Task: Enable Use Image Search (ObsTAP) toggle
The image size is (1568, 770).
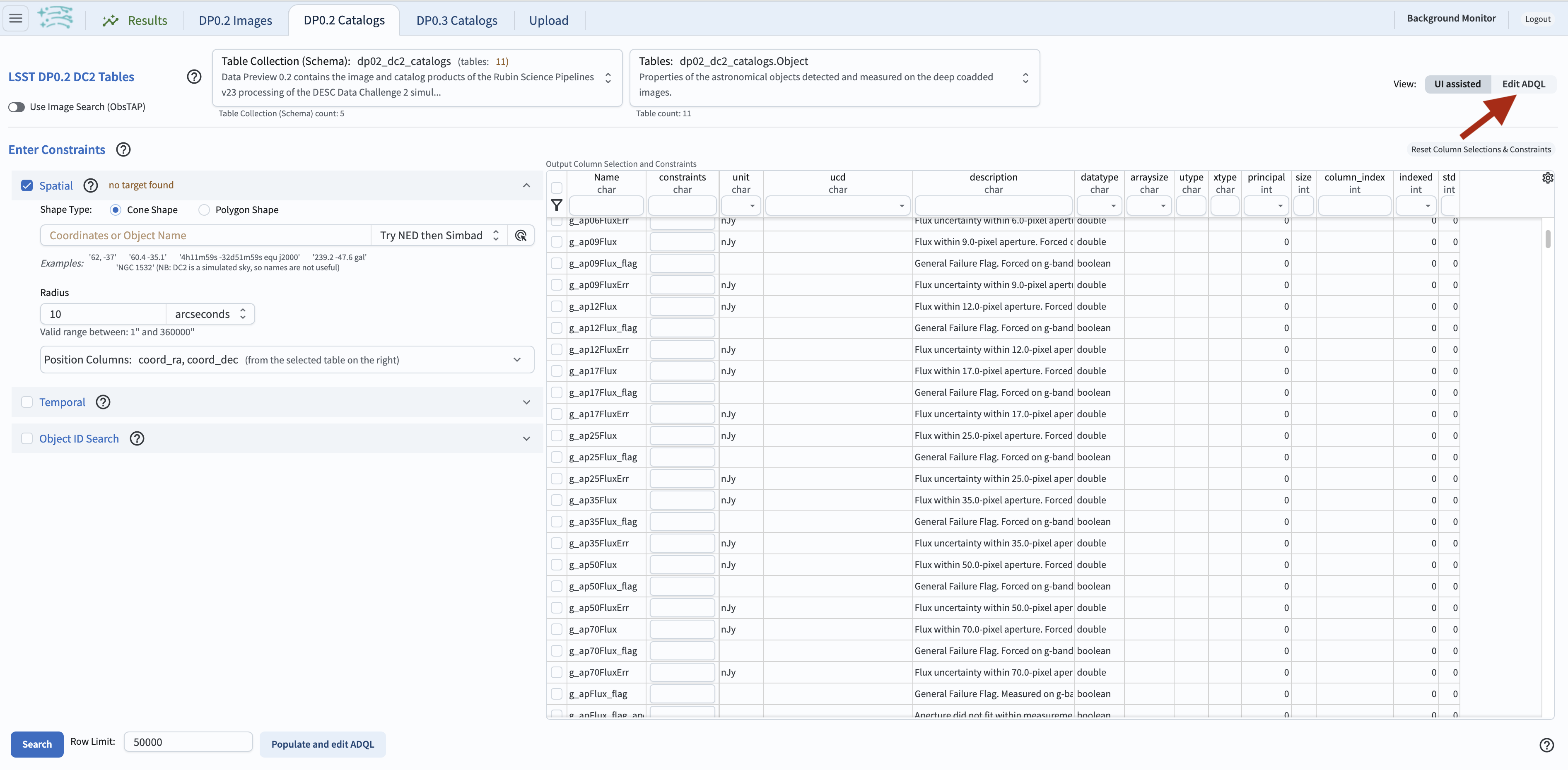Action: 17,107
